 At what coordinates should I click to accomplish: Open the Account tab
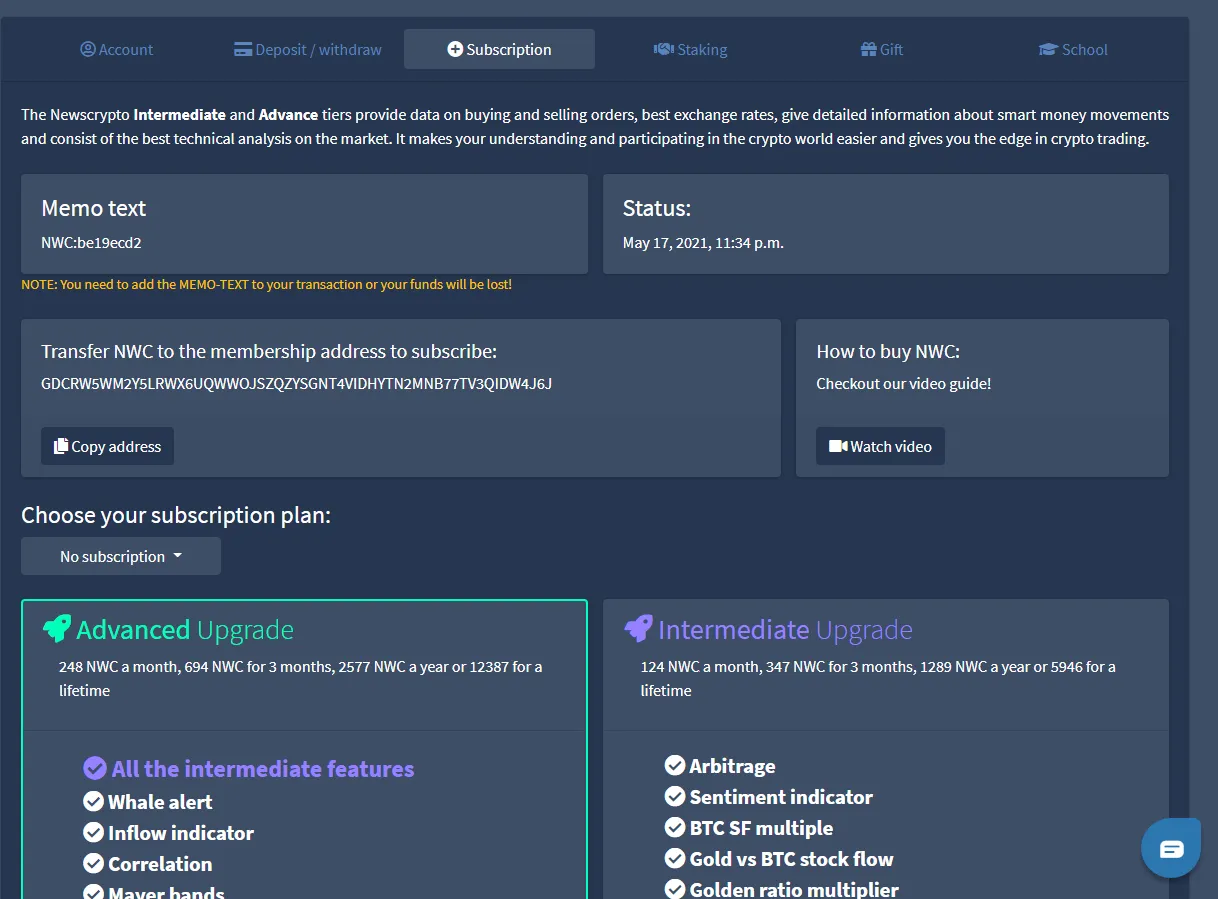117,49
